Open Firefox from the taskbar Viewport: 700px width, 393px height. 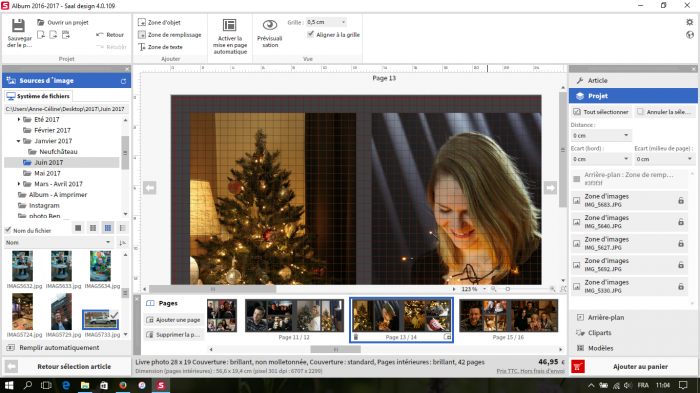(123, 385)
